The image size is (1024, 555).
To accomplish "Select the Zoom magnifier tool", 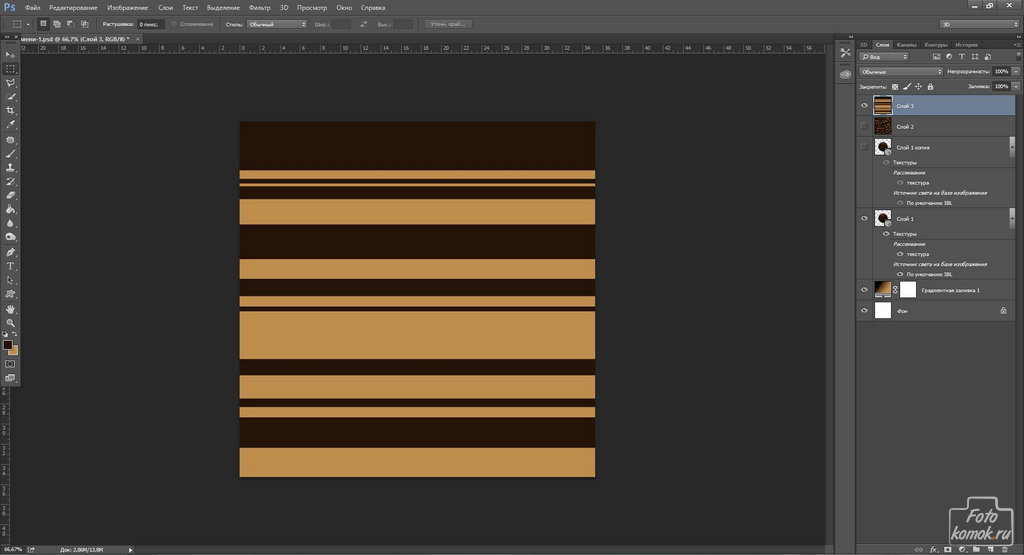I will click(11, 323).
